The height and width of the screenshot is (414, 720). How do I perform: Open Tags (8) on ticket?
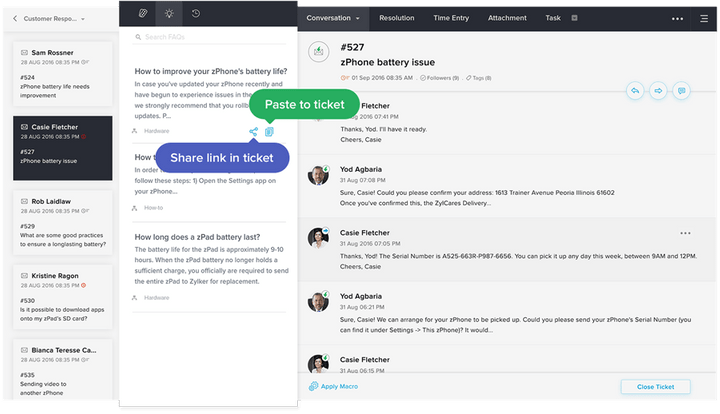478,78
